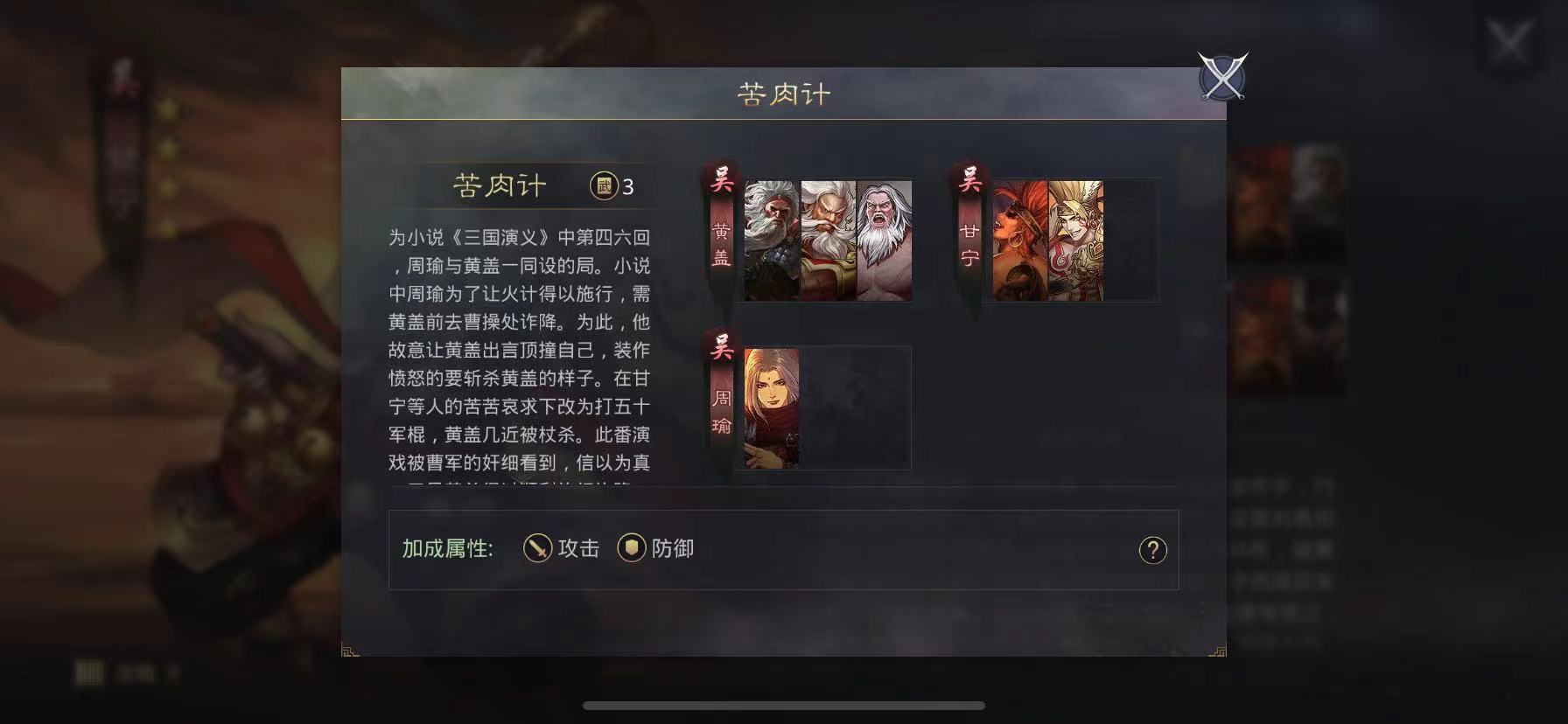Click the empty third slot in 甘宁 row
This screenshot has width=1568, height=724.
(x=1130, y=240)
